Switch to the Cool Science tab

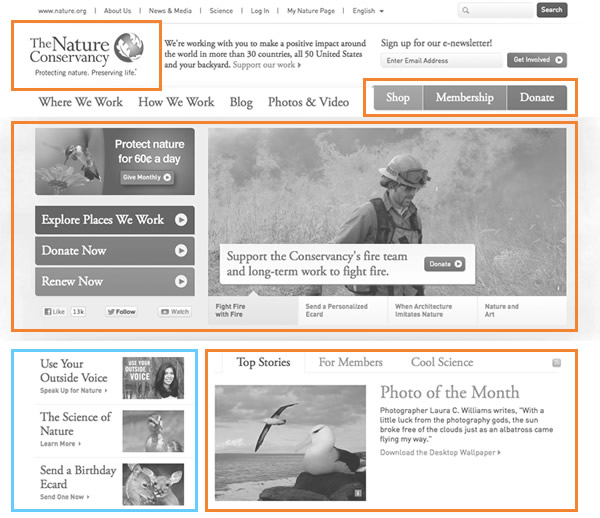(442, 362)
